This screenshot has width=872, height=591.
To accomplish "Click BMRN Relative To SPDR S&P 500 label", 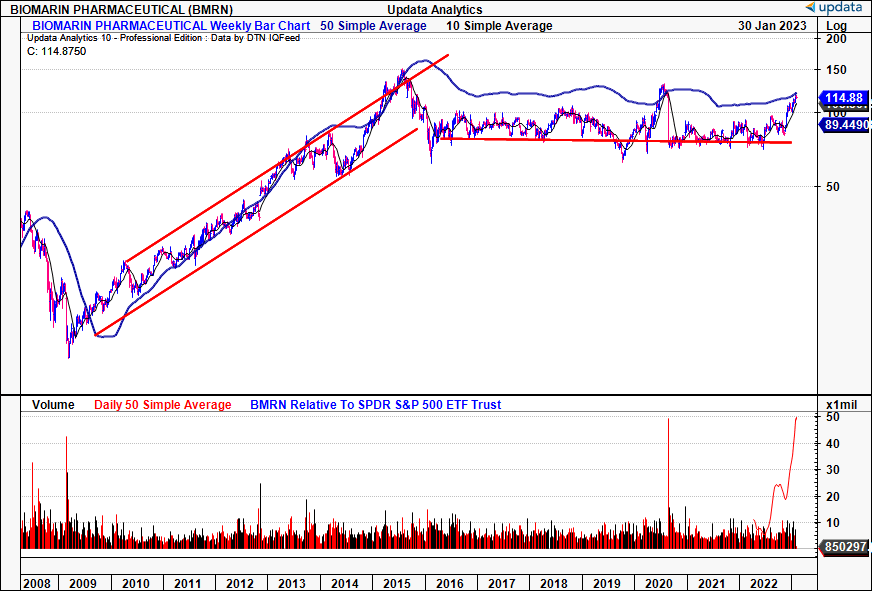I will click(375, 405).
